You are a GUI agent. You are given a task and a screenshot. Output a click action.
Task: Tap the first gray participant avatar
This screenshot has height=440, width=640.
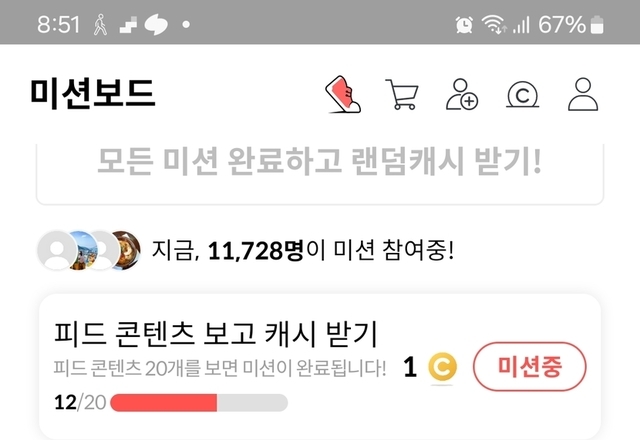(57, 250)
